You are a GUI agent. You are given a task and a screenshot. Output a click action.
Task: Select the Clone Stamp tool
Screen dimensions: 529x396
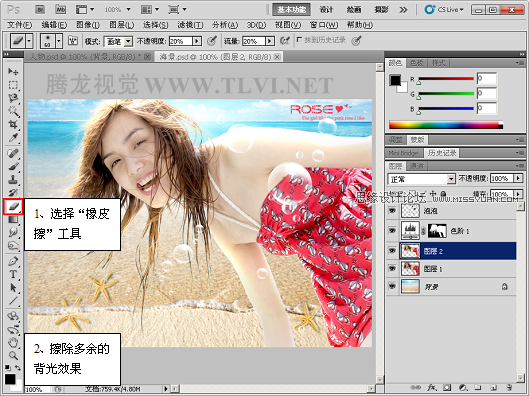click(13, 179)
